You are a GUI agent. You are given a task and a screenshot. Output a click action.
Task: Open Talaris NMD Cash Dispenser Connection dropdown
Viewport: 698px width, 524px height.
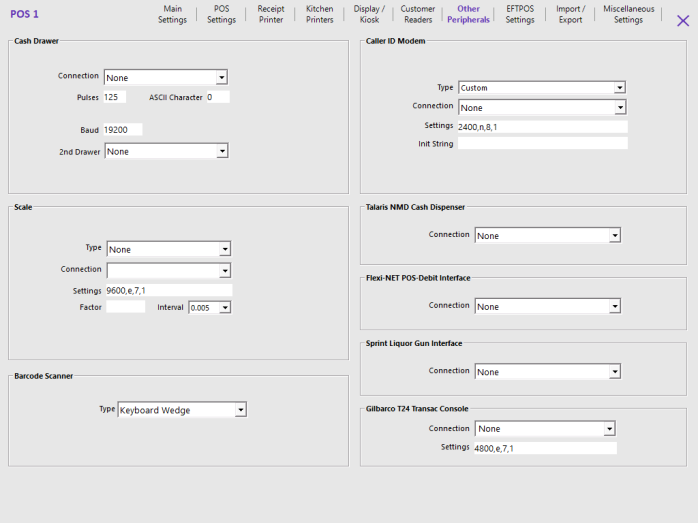click(x=548, y=236)
